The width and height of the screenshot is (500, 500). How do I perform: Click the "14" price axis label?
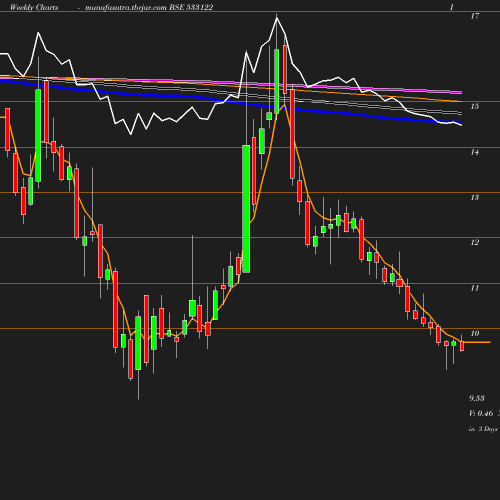pyautogui.click(x=475, y=152)
